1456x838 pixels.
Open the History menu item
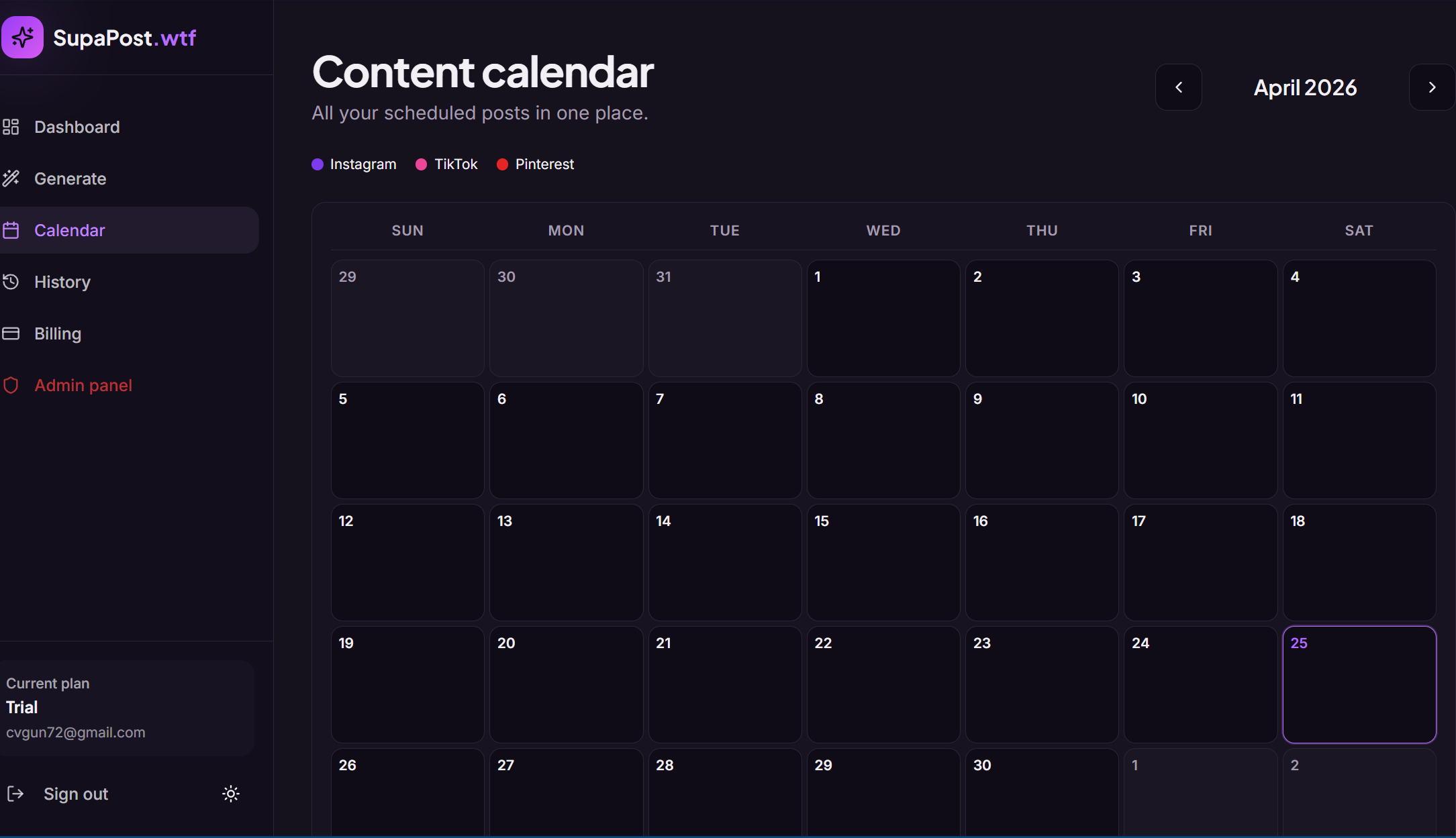click(128, 282)
